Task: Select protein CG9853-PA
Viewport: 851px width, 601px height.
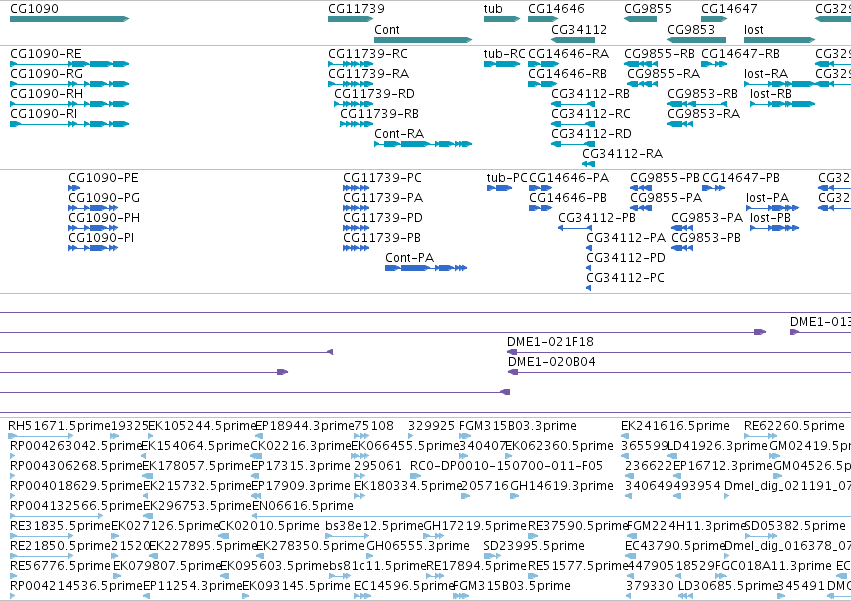Action: click(x=682, y=229)
